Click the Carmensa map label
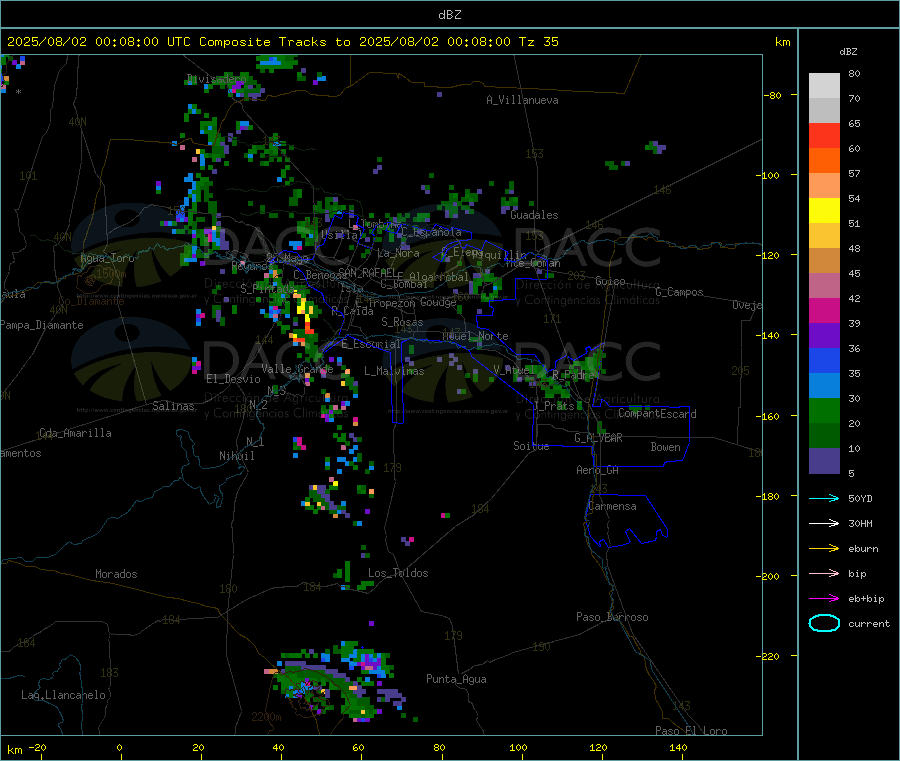 612,506
